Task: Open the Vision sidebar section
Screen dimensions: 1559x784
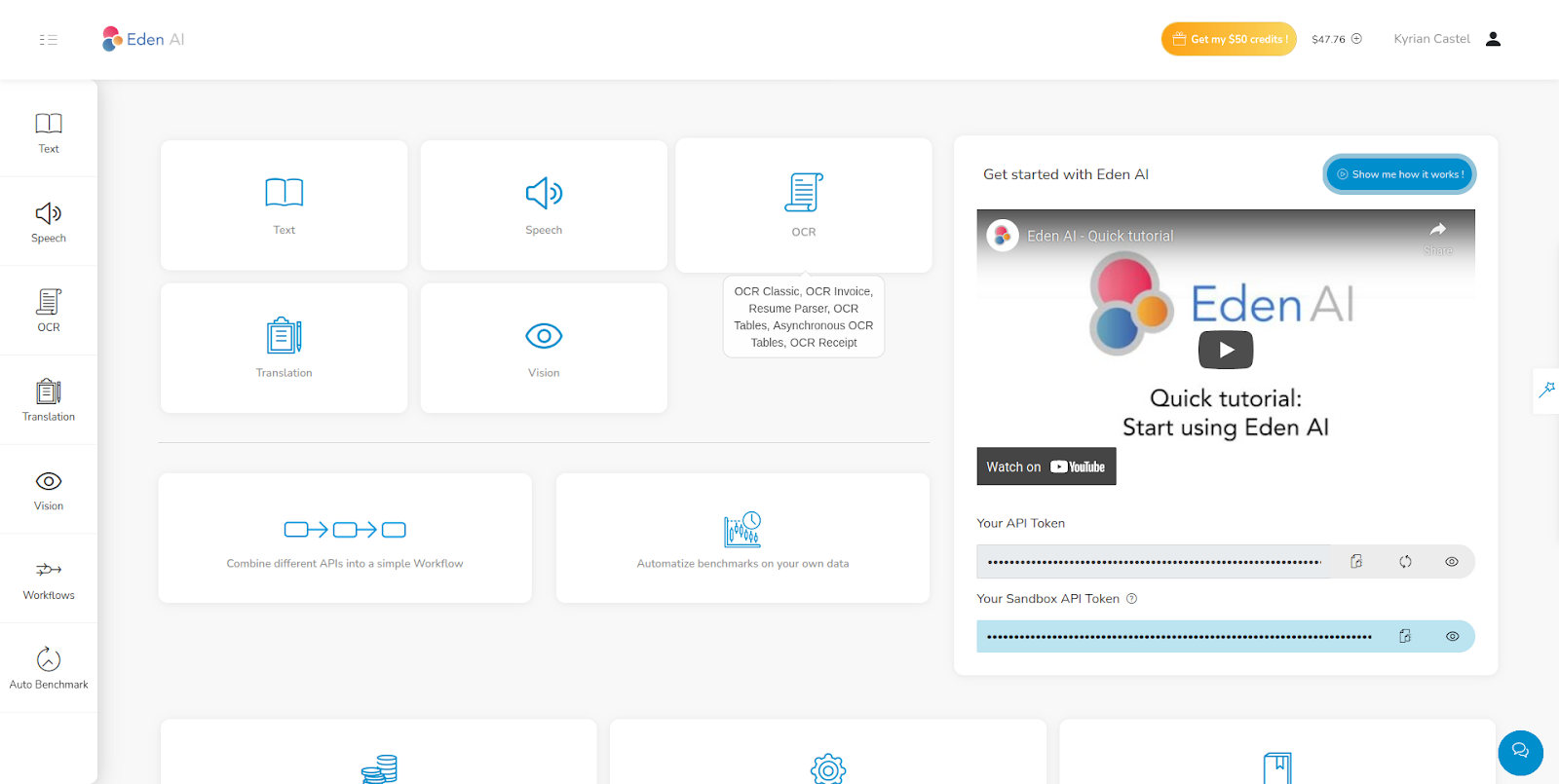Action: tap(49, 490)
